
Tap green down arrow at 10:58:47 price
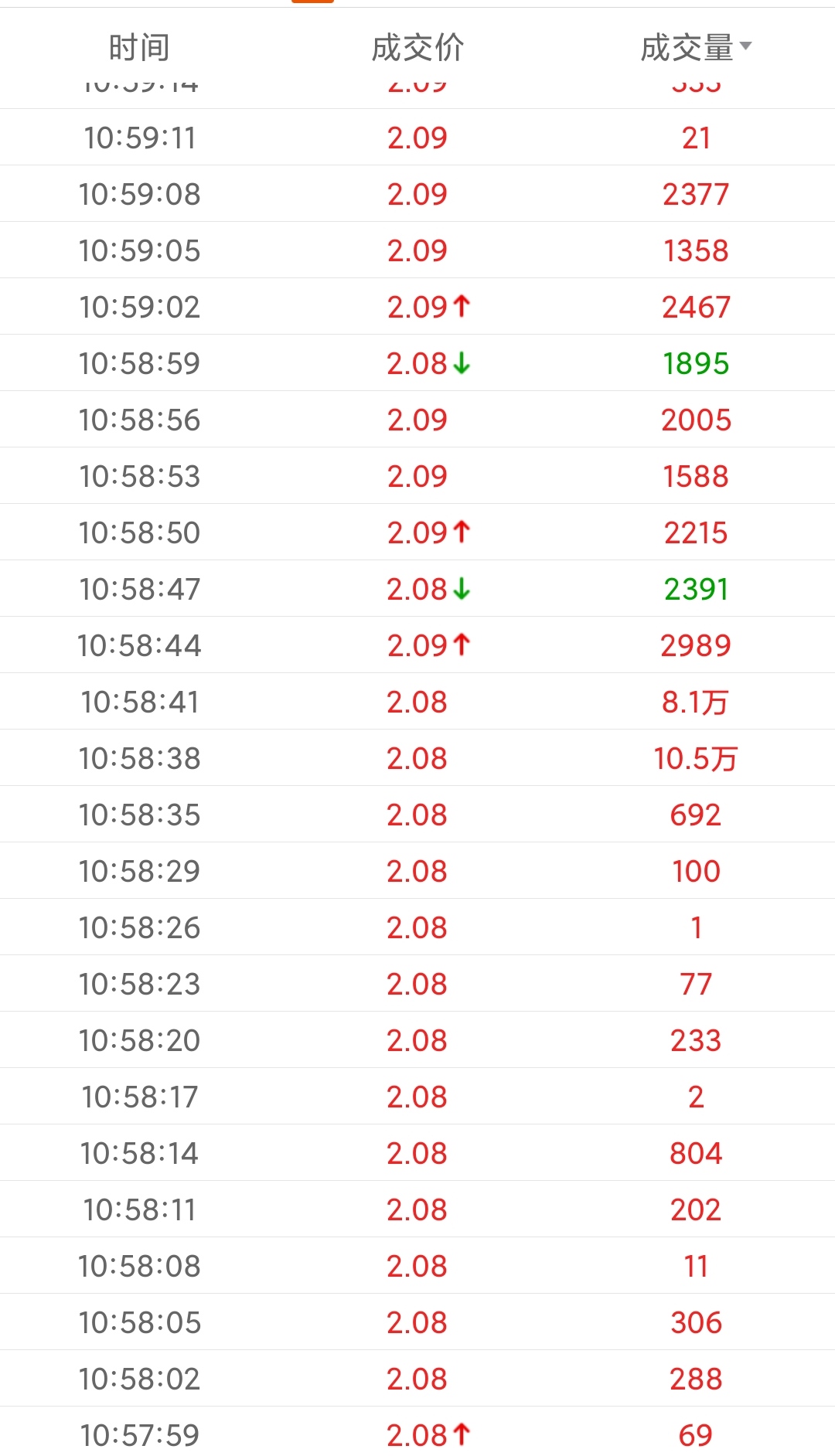pyautogui.click(x=462, y=589)
